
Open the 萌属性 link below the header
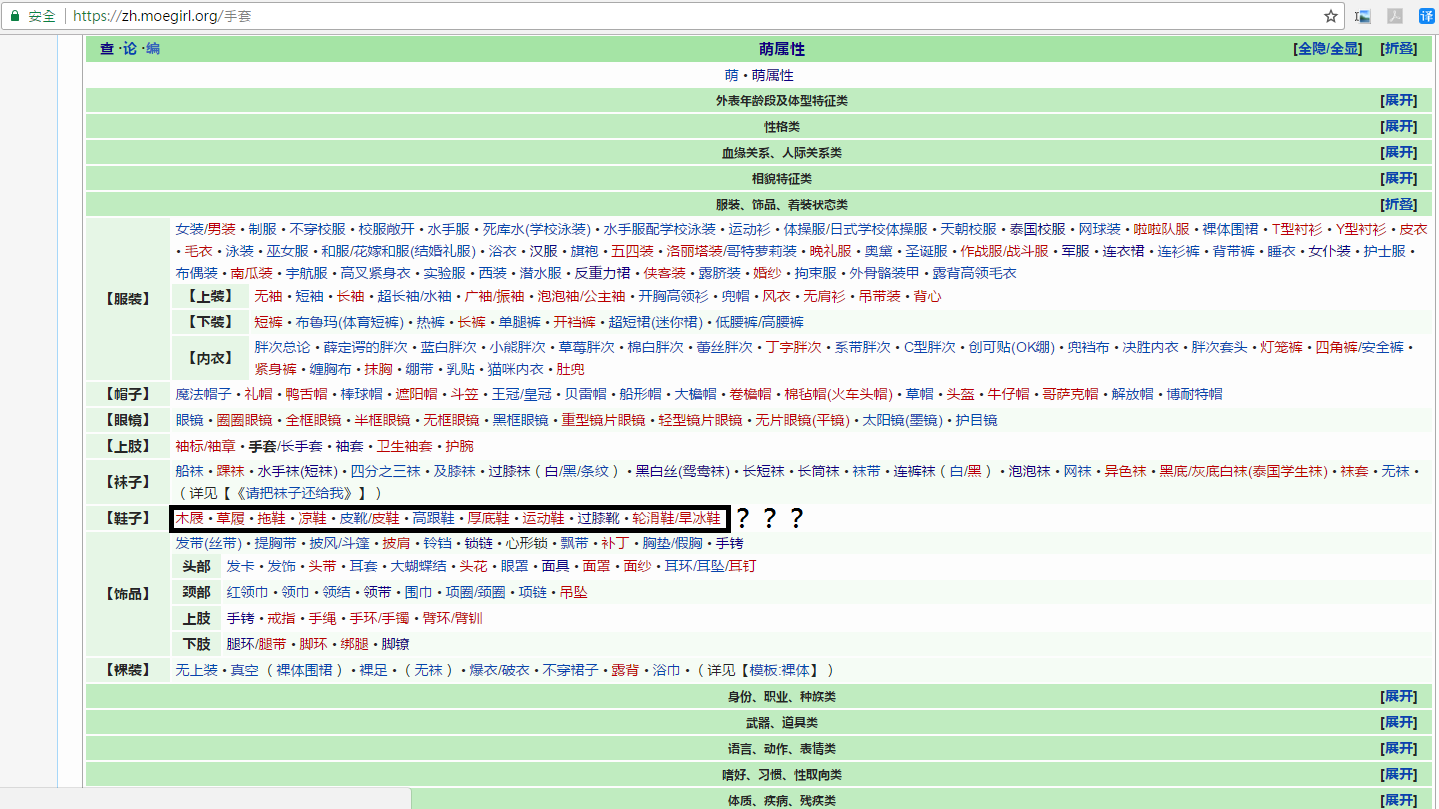pos(774,75)
